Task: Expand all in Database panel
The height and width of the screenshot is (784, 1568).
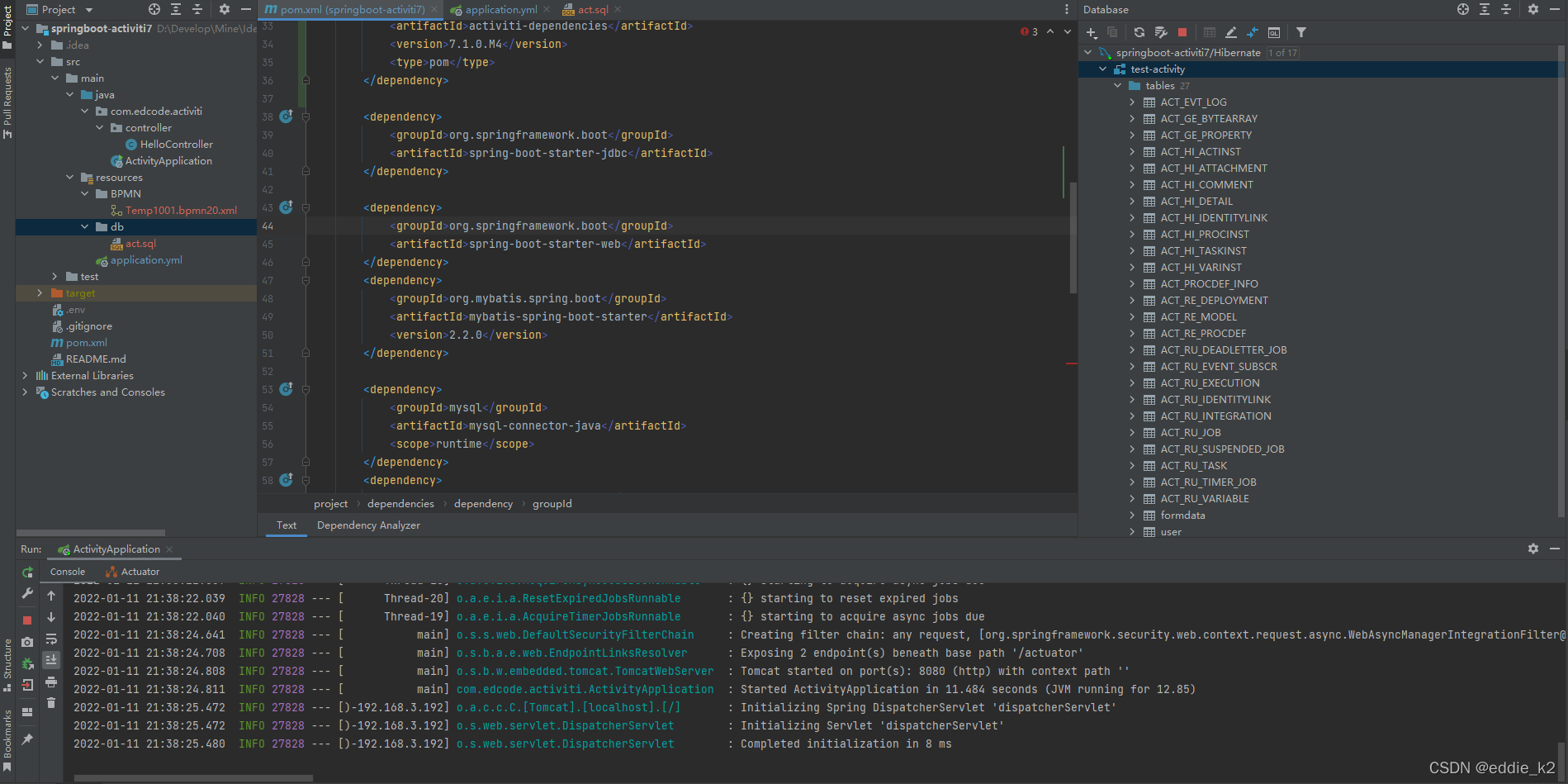Action: click(1485, 9)
